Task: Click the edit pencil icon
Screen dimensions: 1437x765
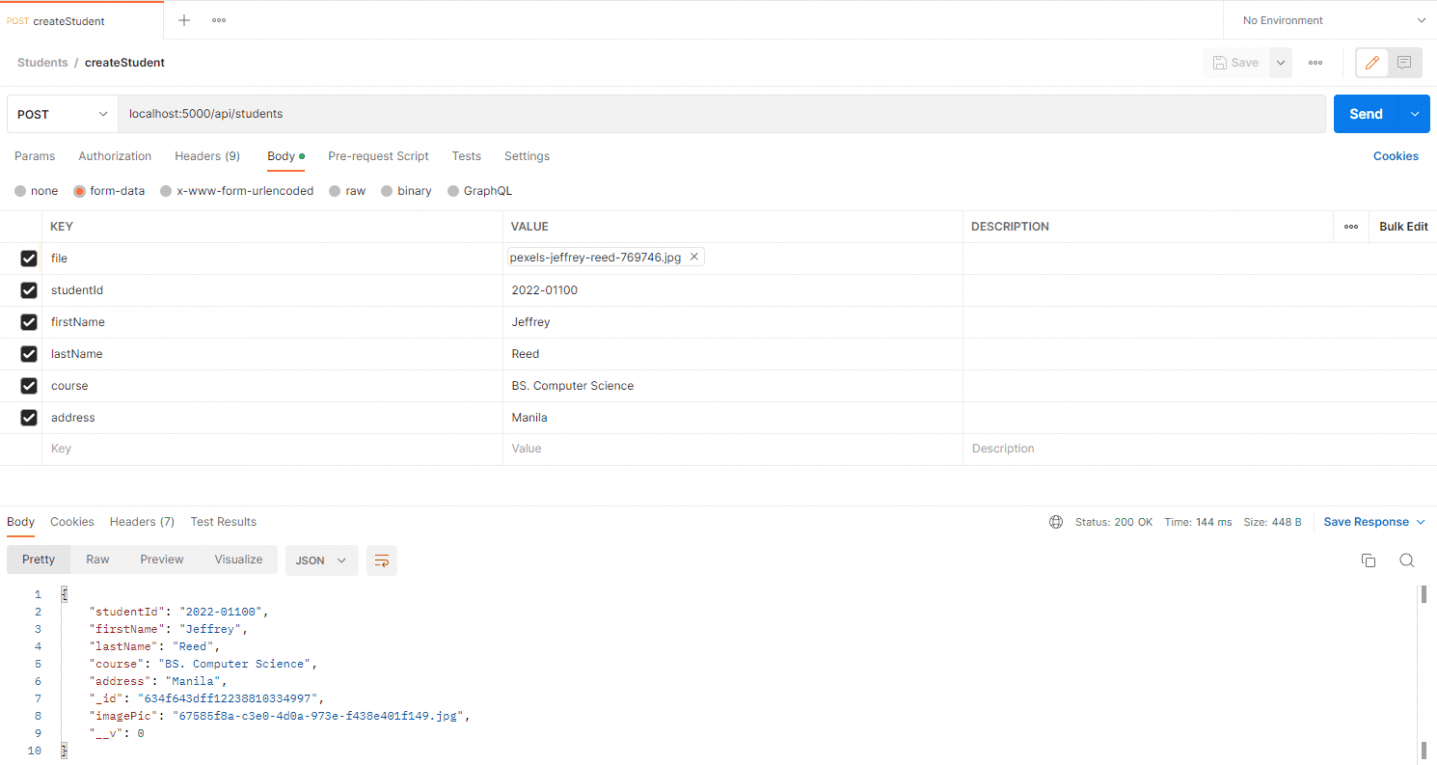Action: 1372,62
